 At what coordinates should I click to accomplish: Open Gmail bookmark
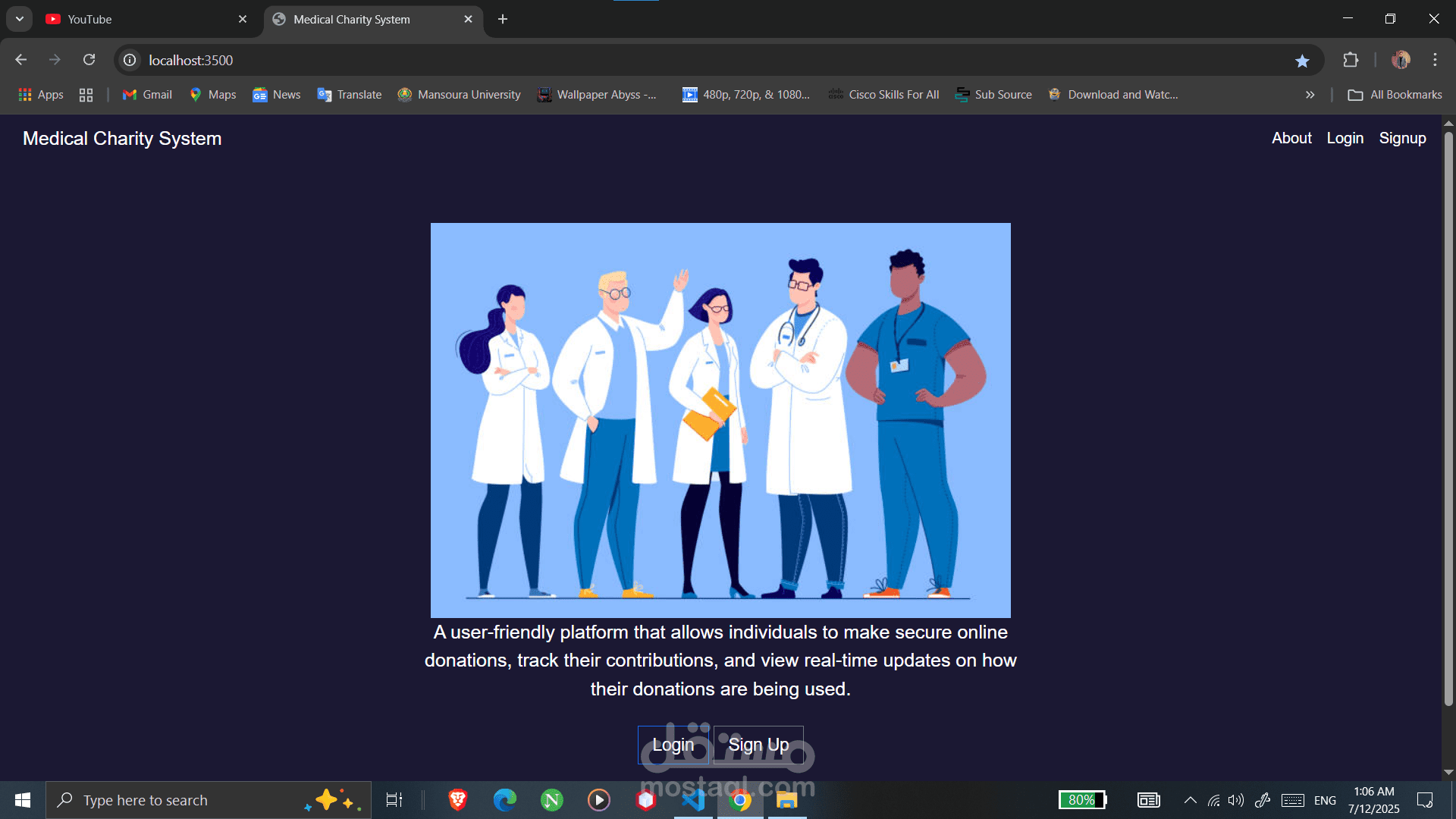tap(148, 95)
